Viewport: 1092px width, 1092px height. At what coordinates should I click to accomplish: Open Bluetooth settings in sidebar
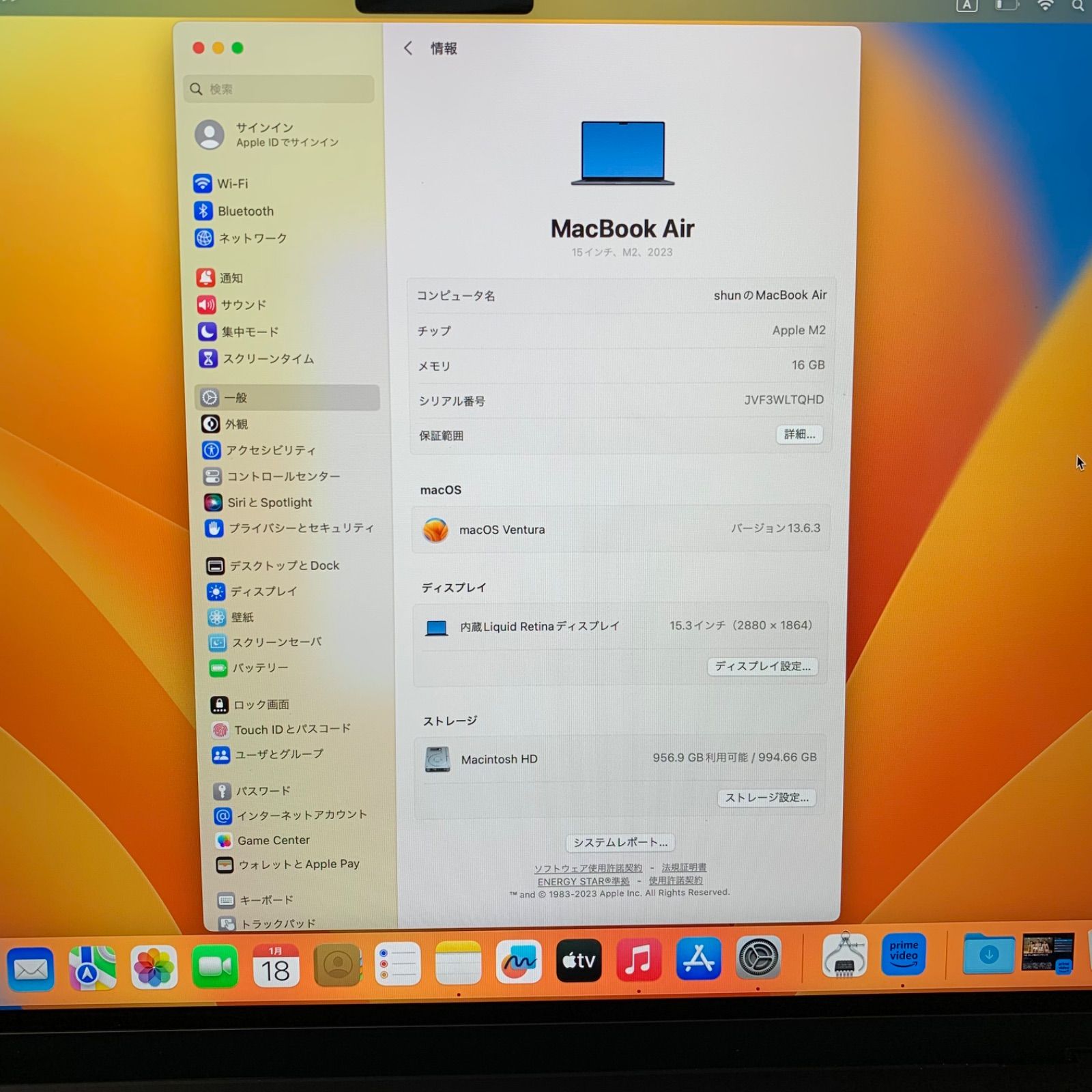point(233,211)
